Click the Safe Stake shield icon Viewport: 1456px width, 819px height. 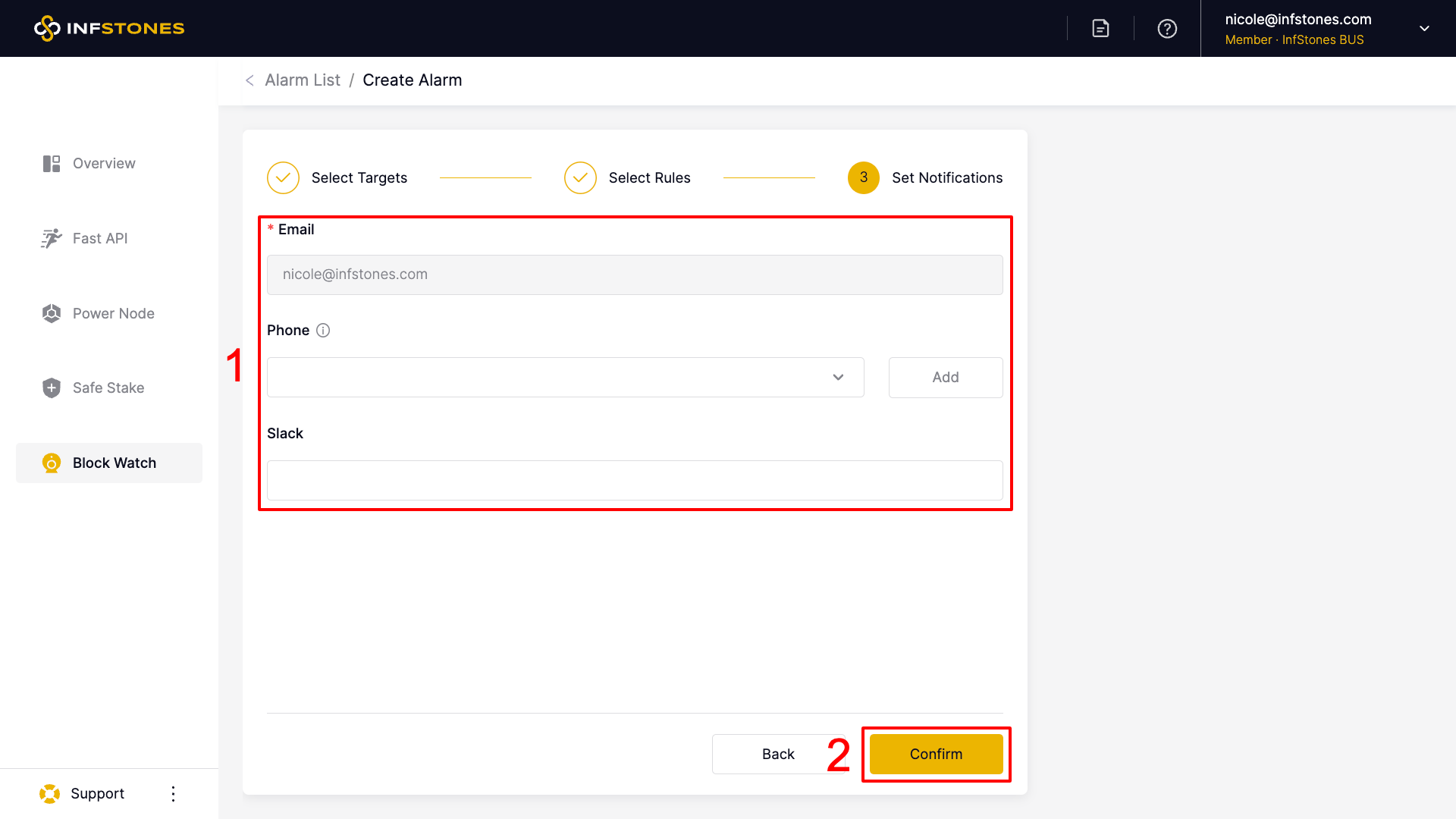[52, 388]
